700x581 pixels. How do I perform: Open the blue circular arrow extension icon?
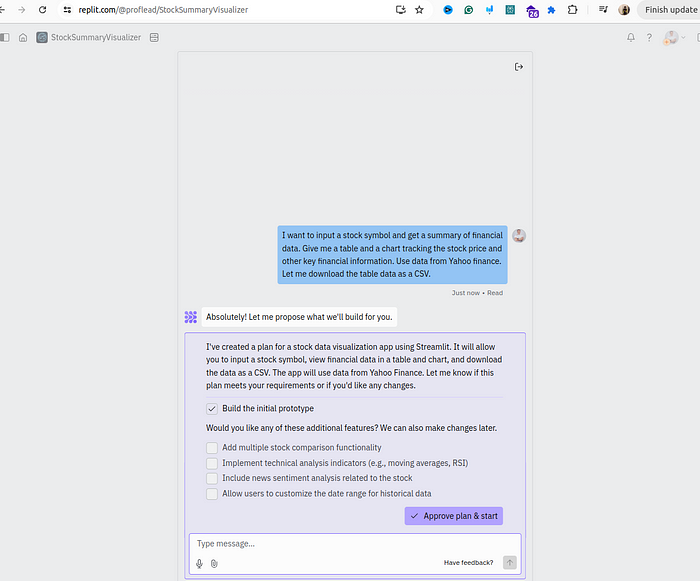[x=448, y=9]
